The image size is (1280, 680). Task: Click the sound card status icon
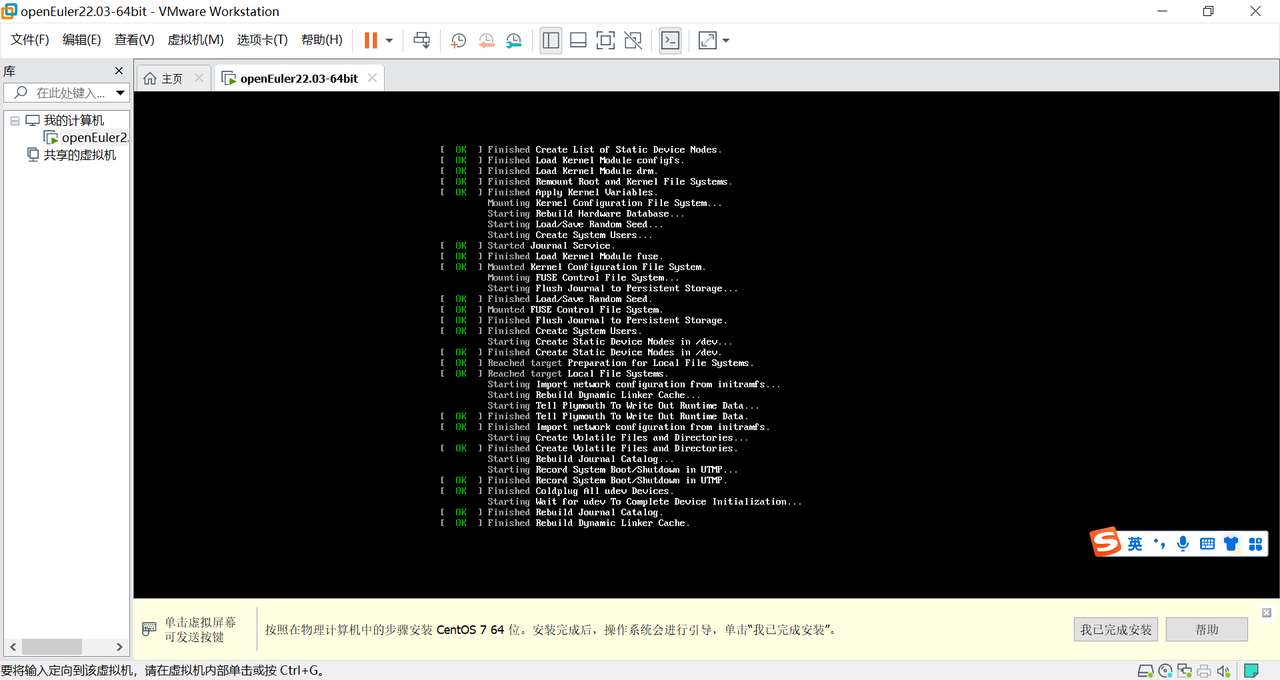pyautogui.click(x=1222, y=670)
